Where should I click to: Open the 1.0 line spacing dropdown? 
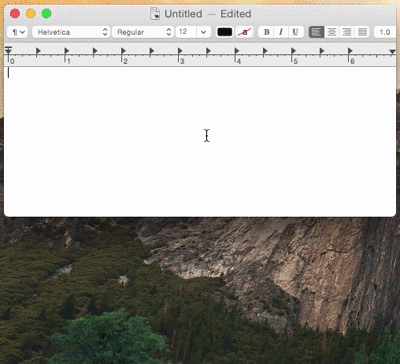pos(385,32)
